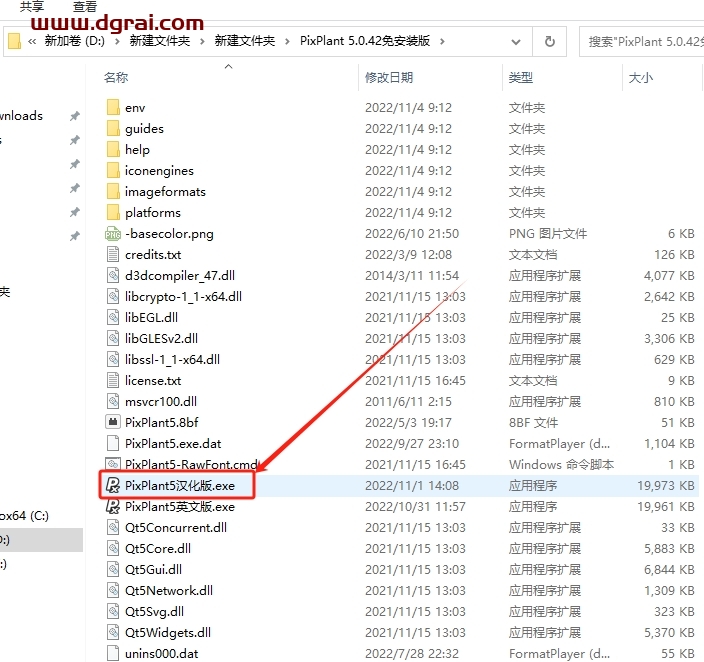This screenshot has height=662, width=704.
Task: Select the libGLESv2.dll file icon
Action: [113, 339]
